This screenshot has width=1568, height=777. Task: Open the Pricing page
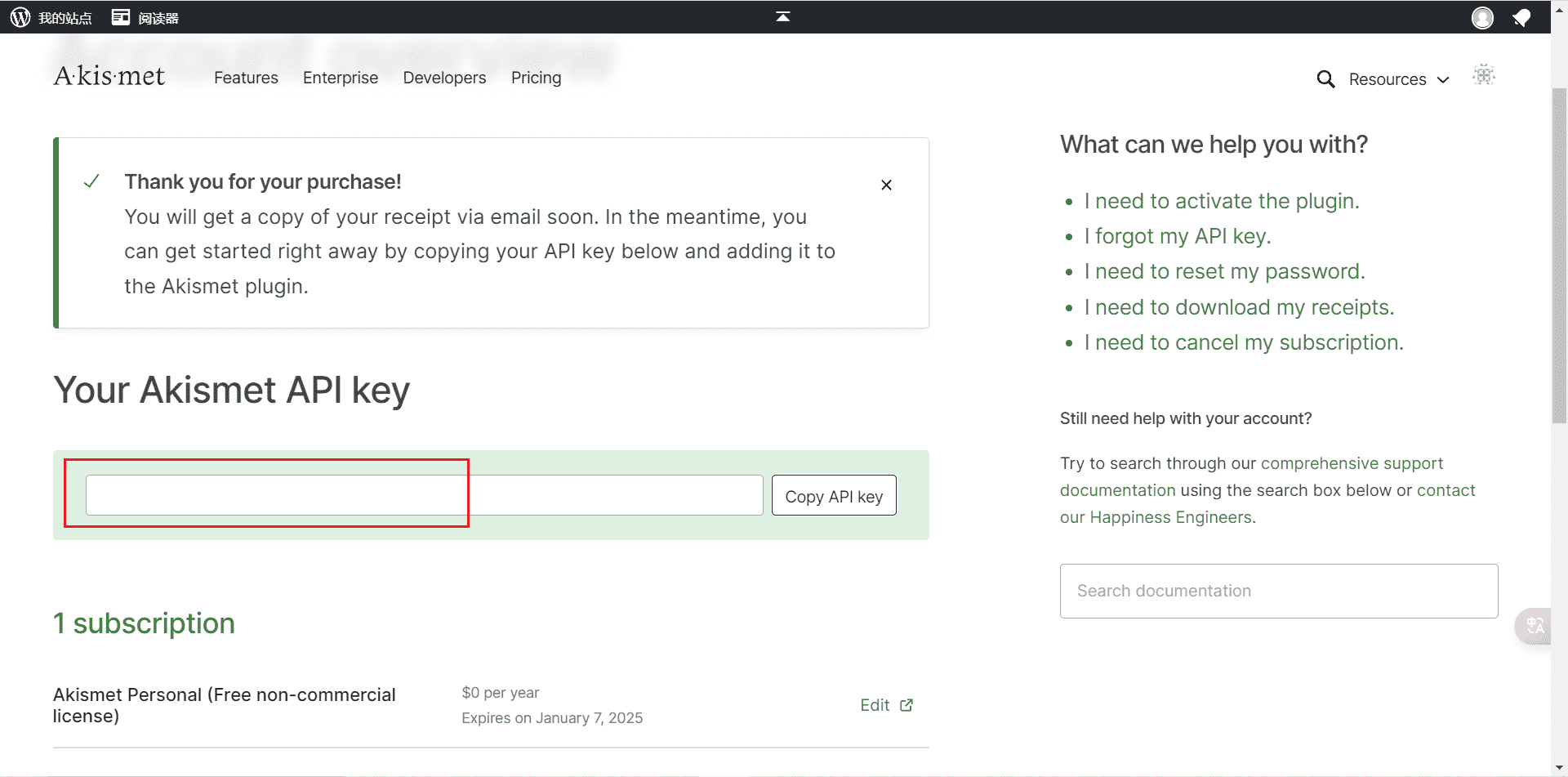click(x=536, y=78)
